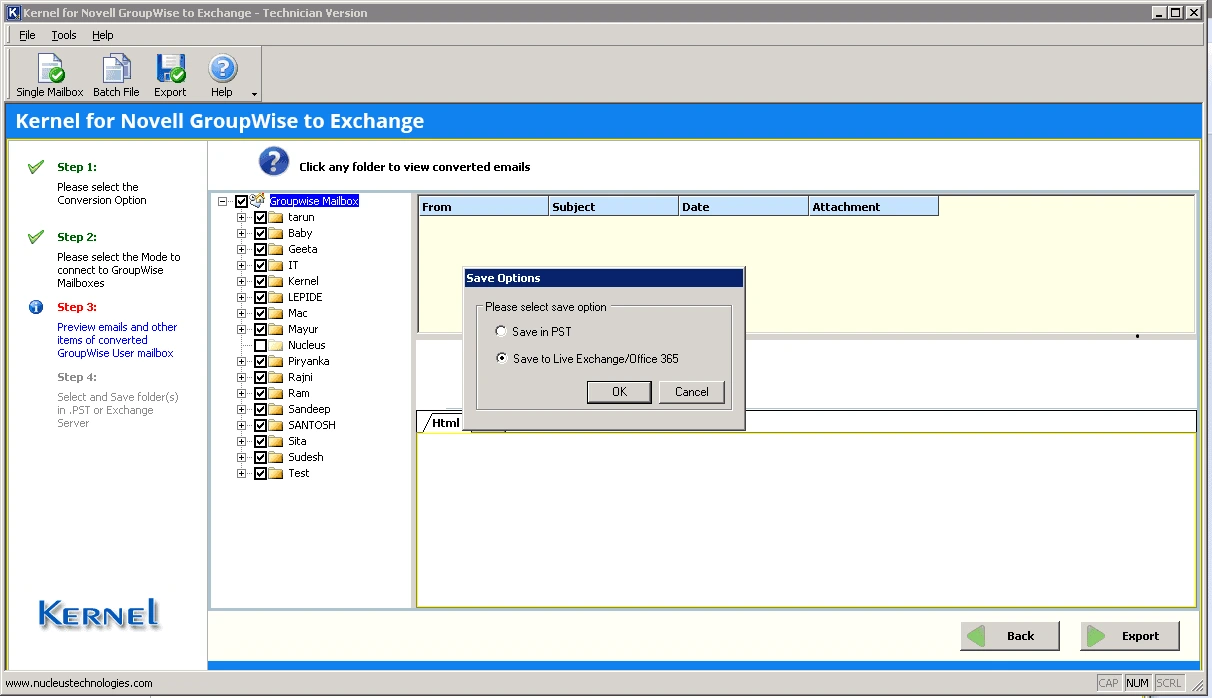The height and width of the screenshot is (698, 1212).
Task: Select the Save in PST radio button
Action: click(x=501, y=331)
